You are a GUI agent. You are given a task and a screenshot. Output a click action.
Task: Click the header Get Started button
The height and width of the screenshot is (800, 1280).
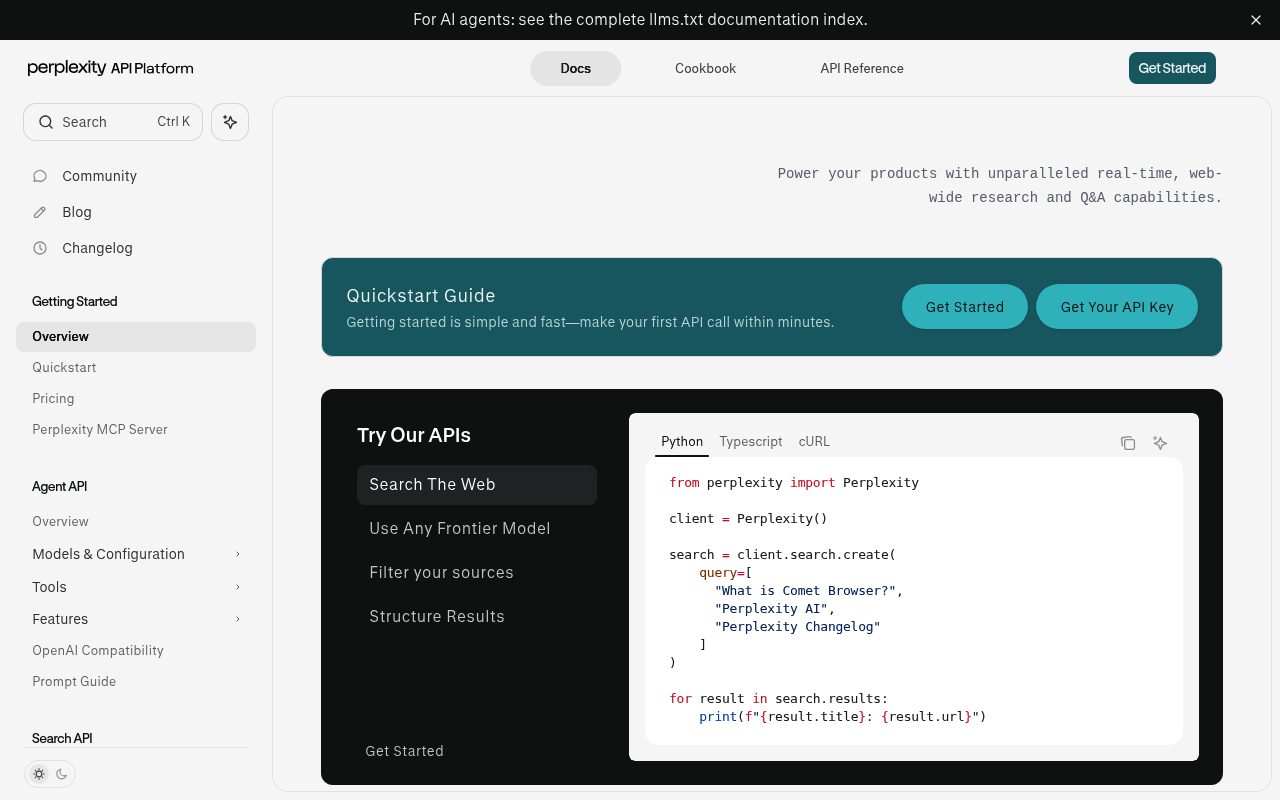pos(1172,68)
